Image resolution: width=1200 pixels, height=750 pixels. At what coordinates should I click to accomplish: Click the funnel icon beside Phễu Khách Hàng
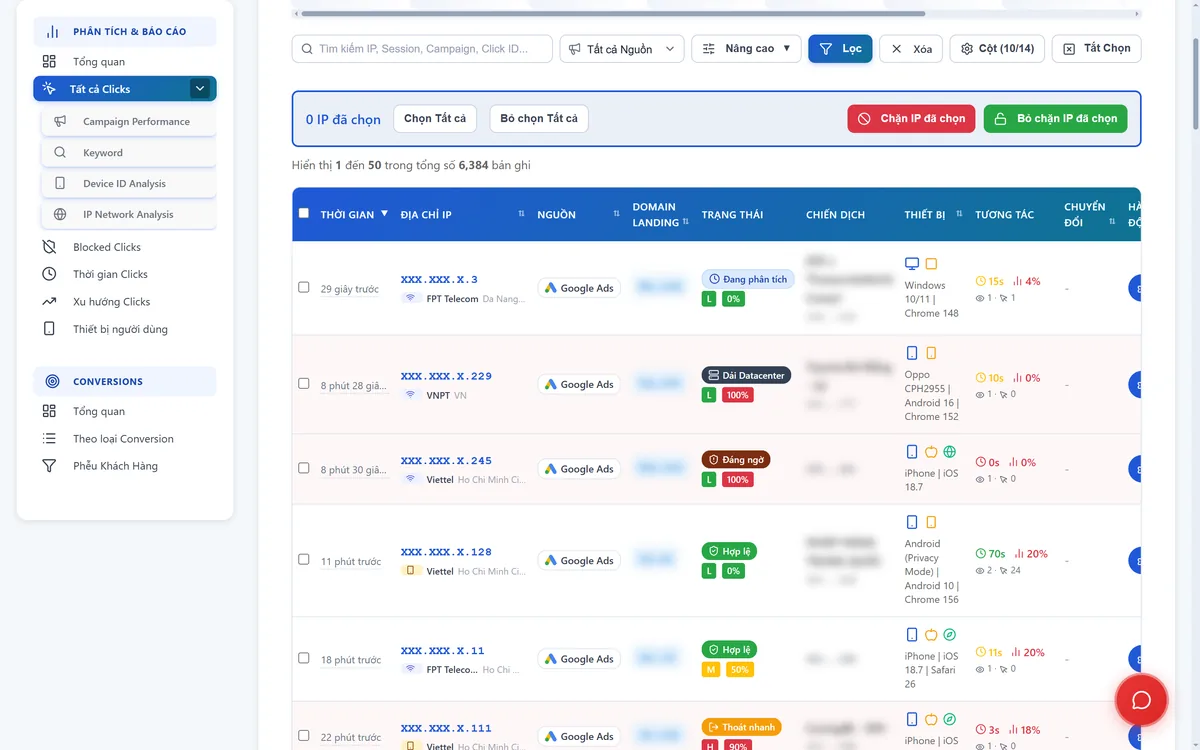click(49, 466)
